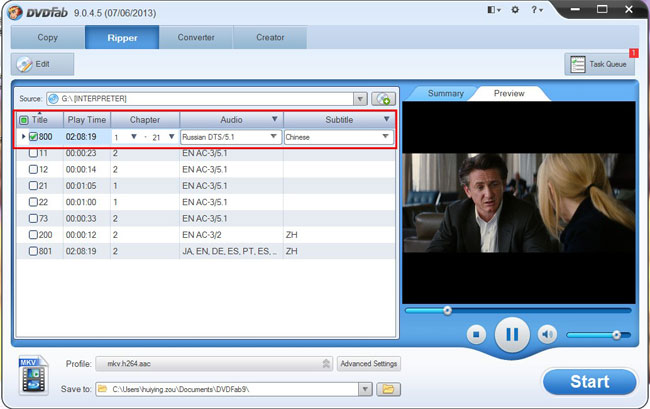Open the skin layout menu icon
Viewport: 650px width, 409px height.
tap(494, 10)
